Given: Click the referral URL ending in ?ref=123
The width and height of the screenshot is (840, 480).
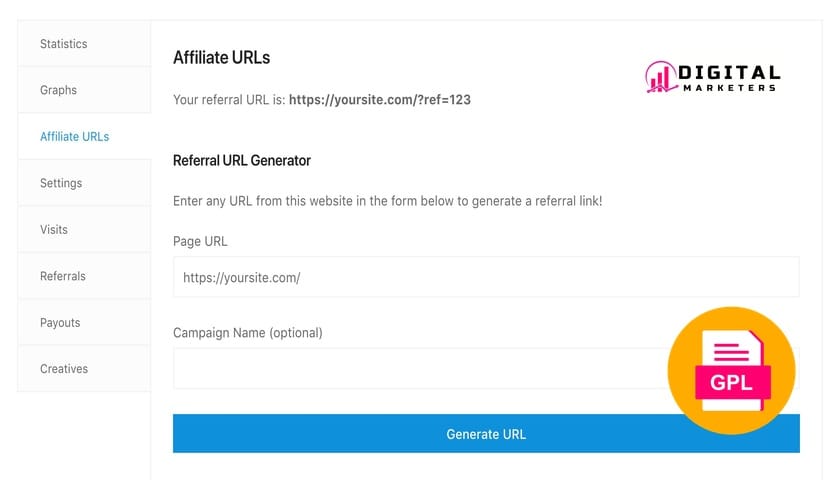Looking at the screenshot, I should point(380,100).
